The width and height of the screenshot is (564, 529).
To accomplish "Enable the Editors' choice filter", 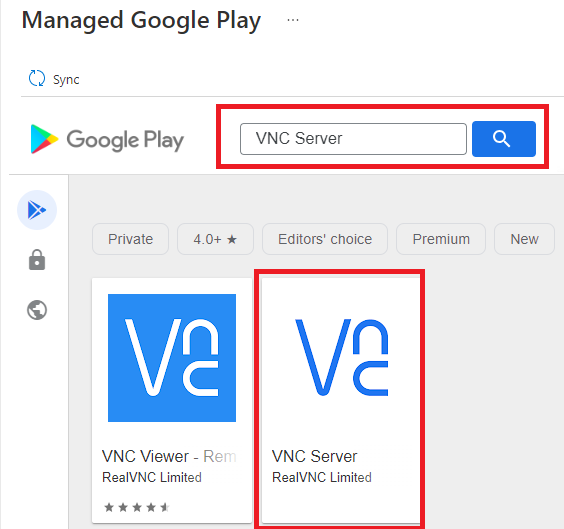I will point(325,239).
